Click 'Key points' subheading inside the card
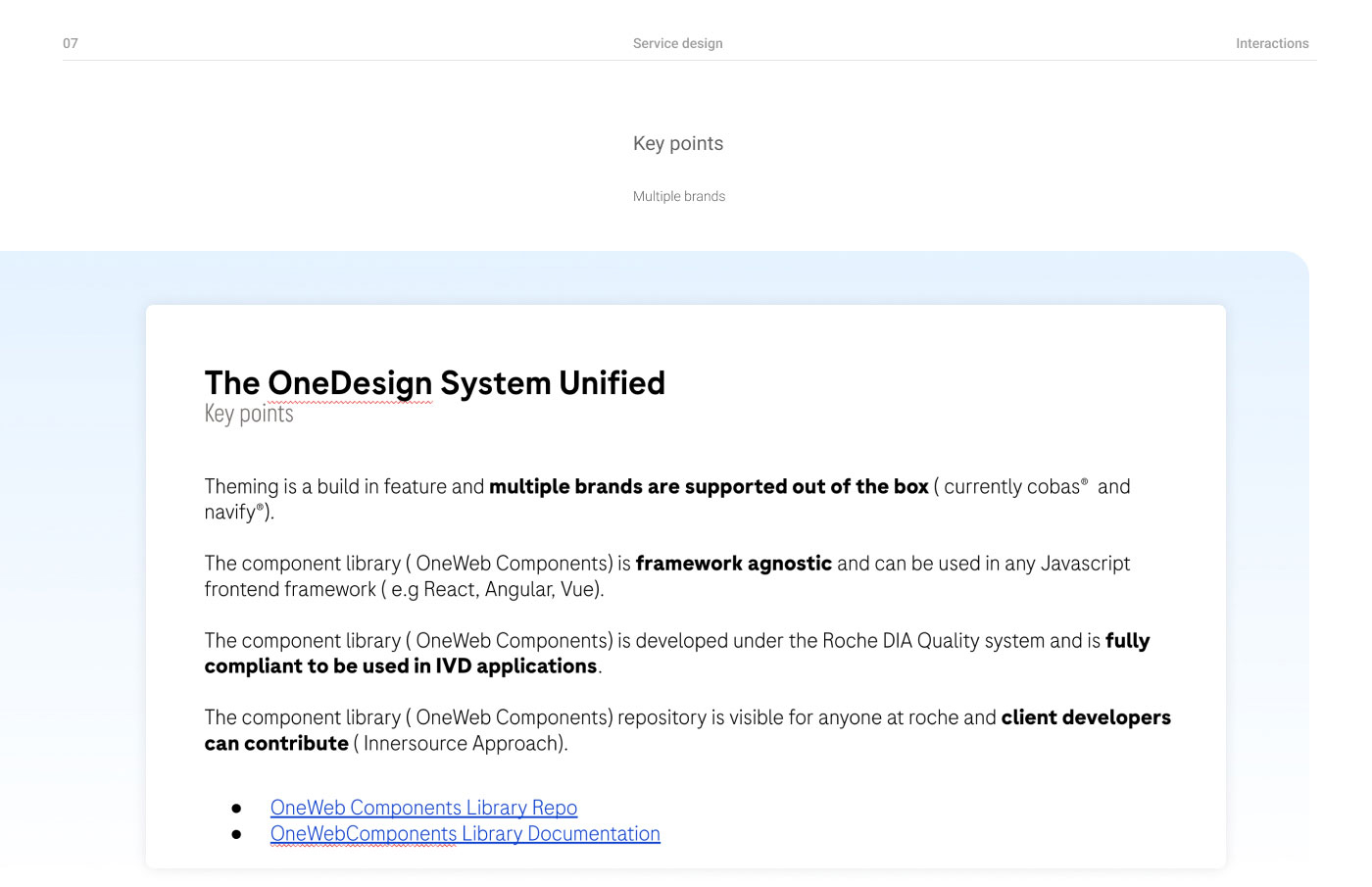This screenshot has height=887, width=1372. [x=249, y=414]
